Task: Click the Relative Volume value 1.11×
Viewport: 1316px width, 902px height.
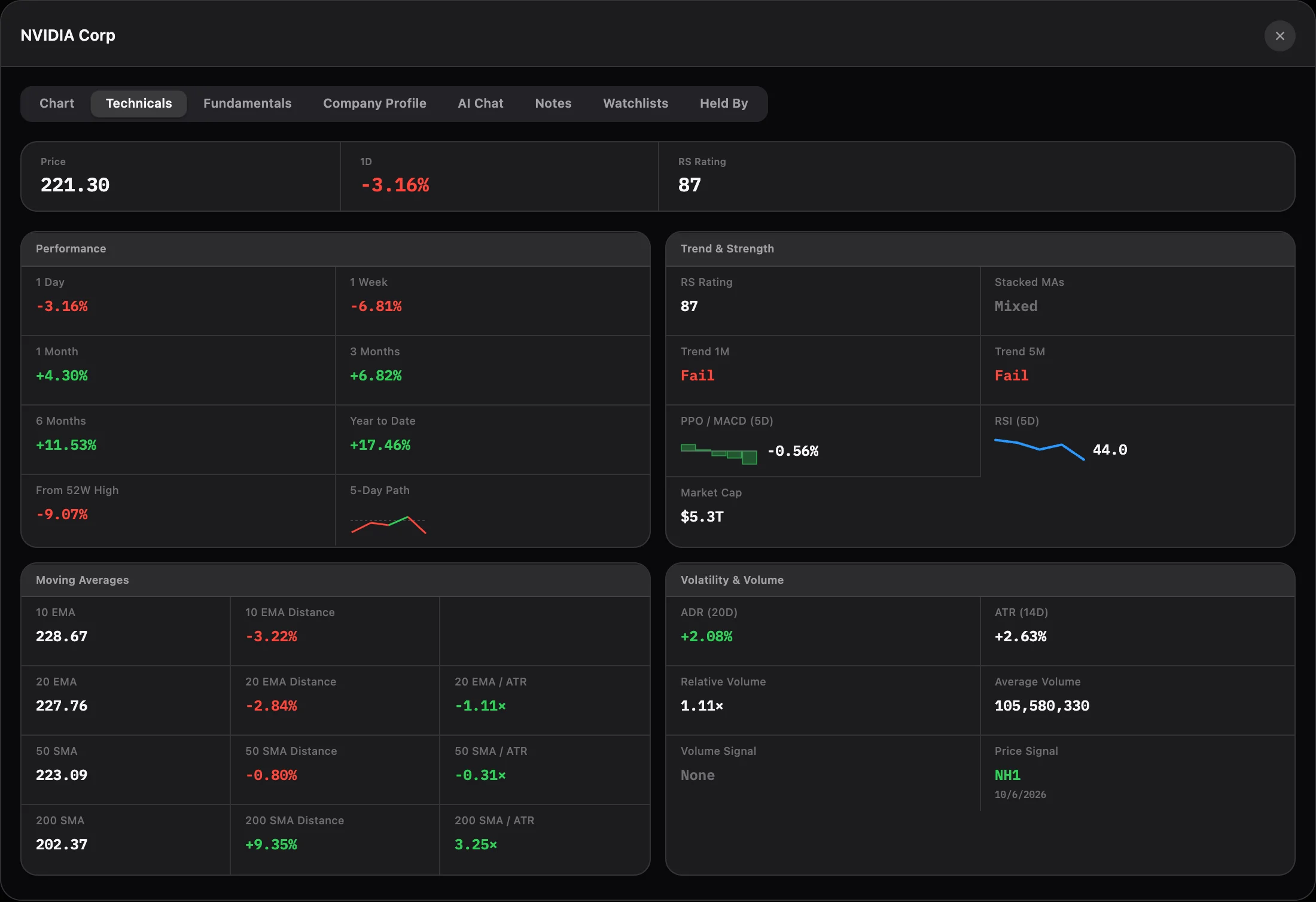Action: click(x=702, y=706)
